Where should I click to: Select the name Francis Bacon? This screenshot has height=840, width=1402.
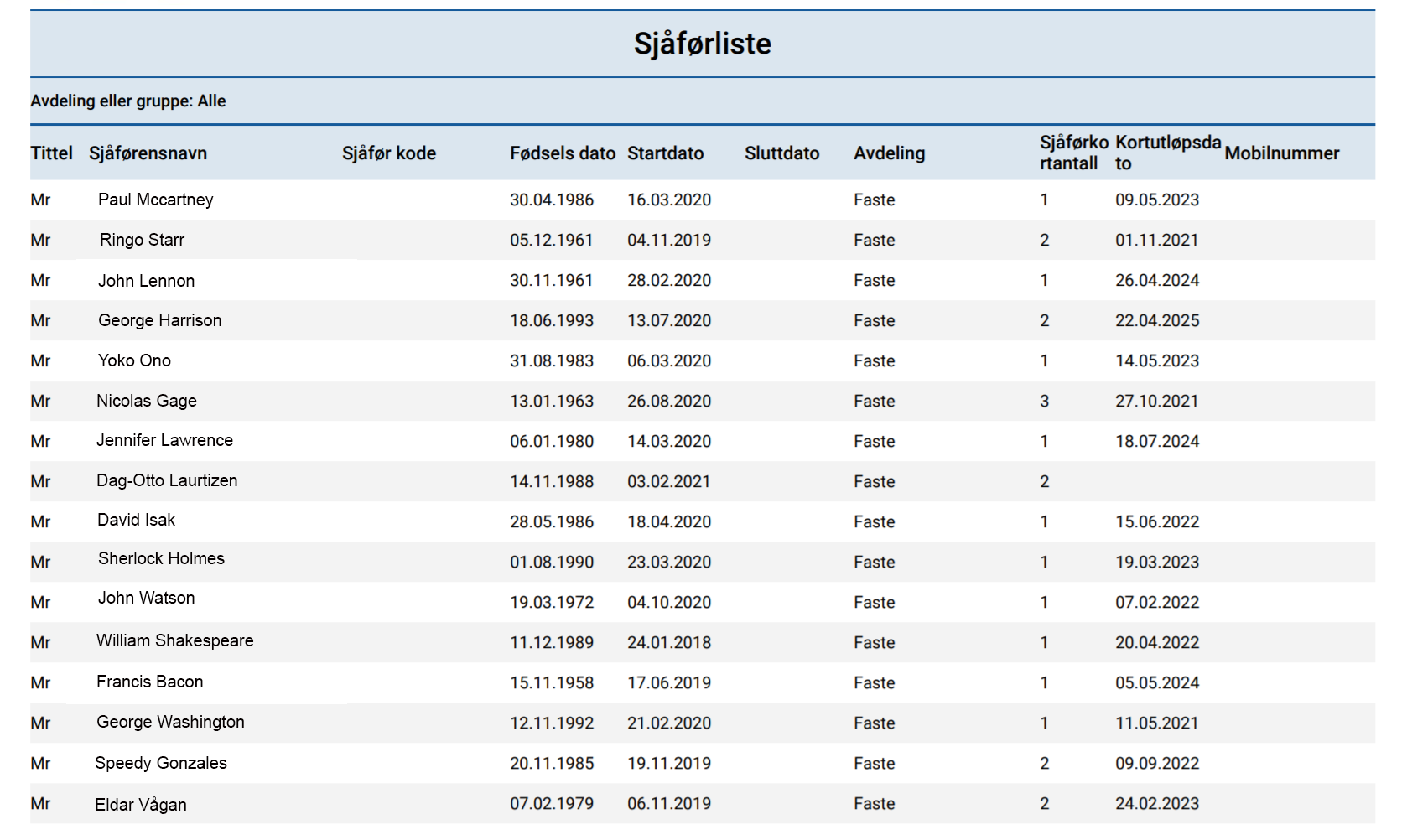point(149,682)
